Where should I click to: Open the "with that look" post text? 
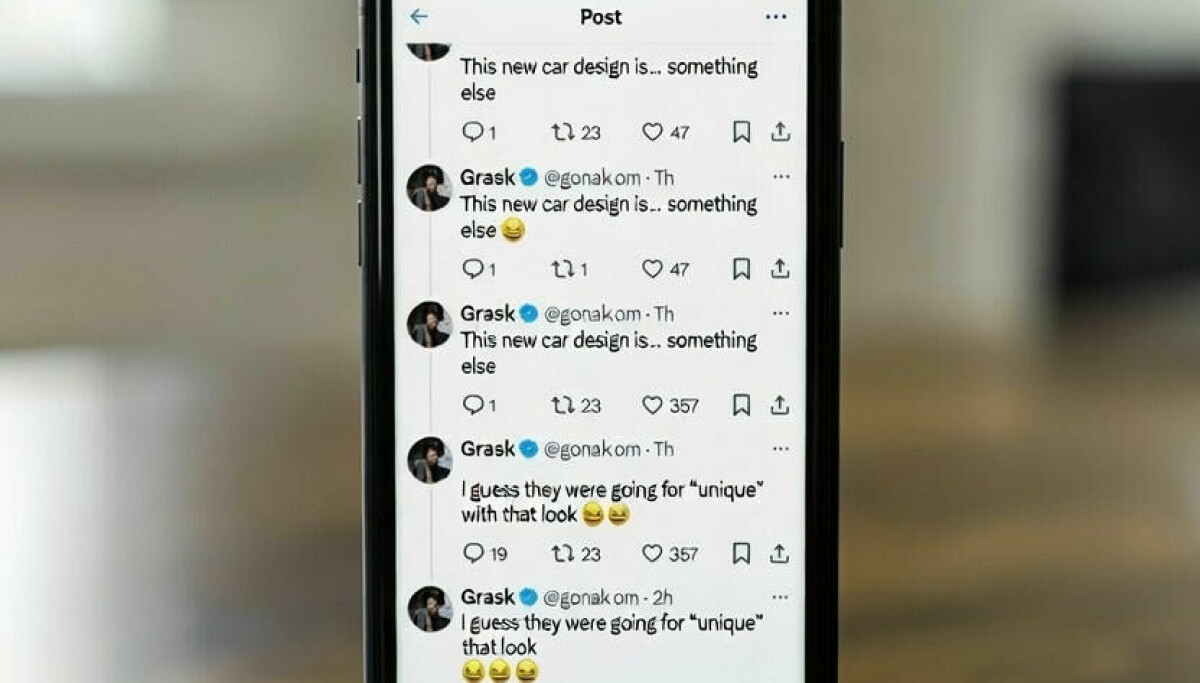click(x=613, y=502)
